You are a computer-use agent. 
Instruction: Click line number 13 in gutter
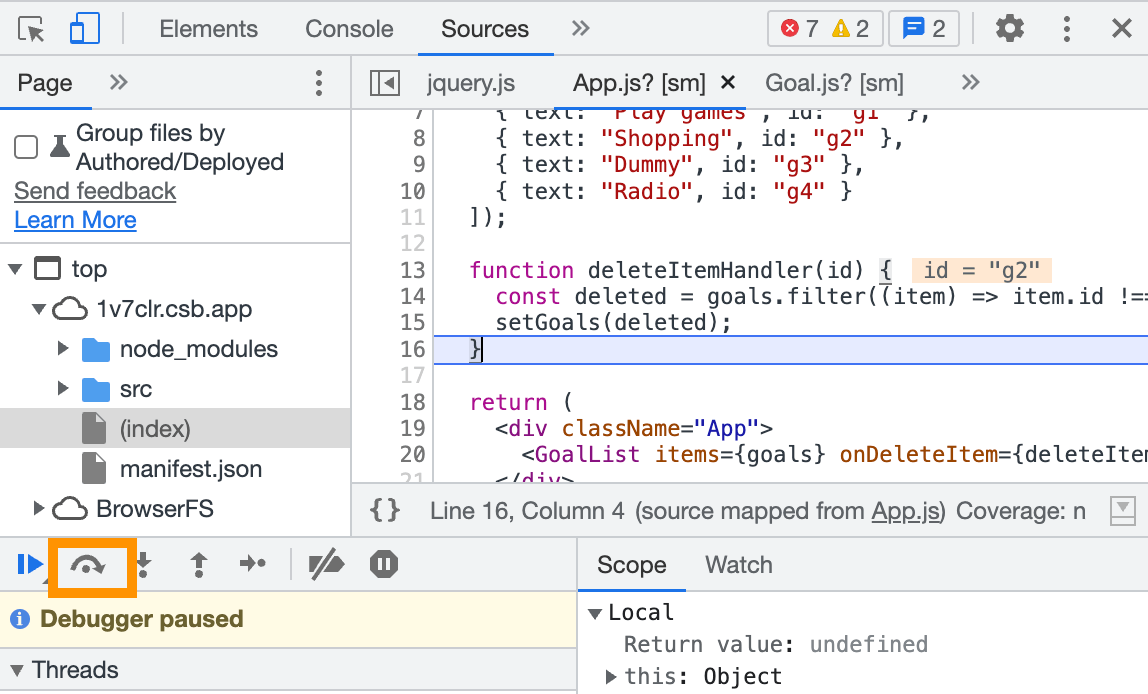pyautogui.click(x=412, y=270)
